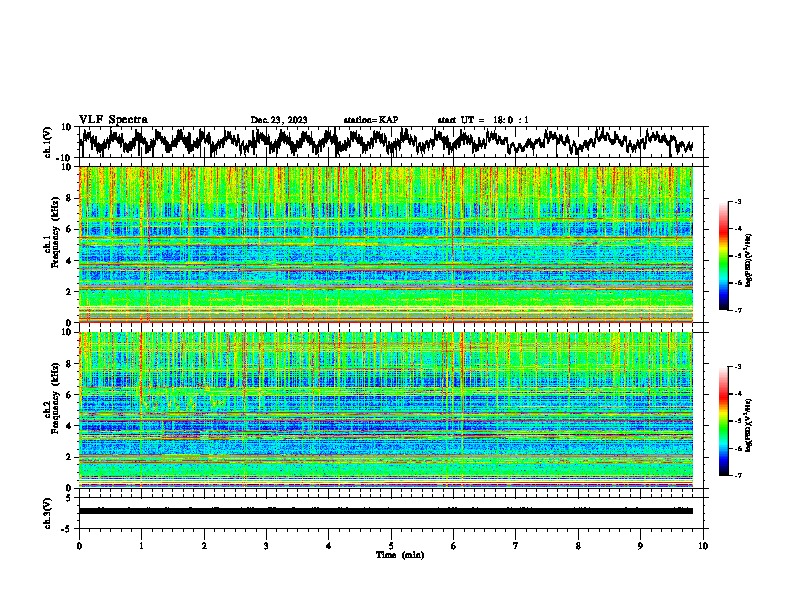Click the ch.2 spectrogram panel
Screen dimensions: 792x612
386,410
